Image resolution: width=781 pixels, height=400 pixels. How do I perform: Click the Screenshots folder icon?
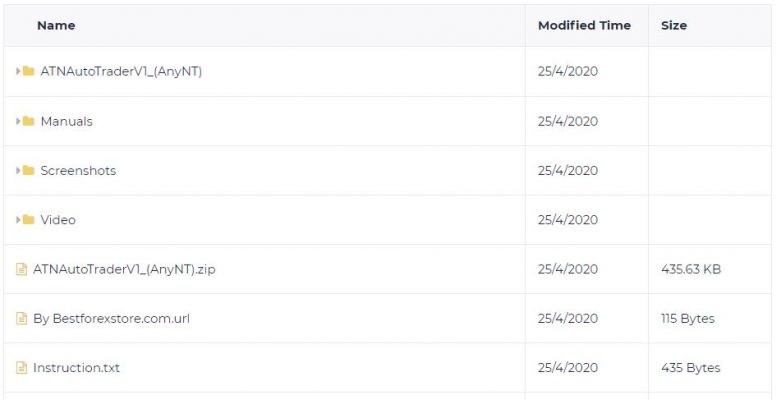pos(28,170)
